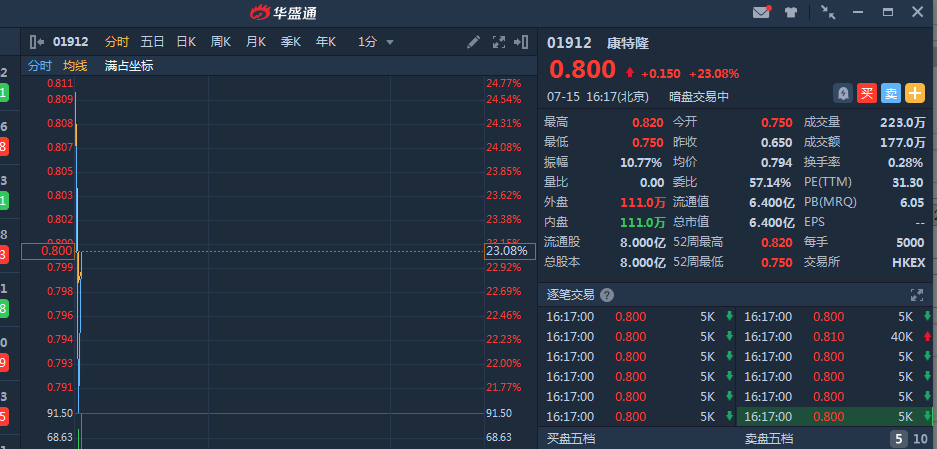Toggle the 均线 average line
This screenshot has width=937, height=449.
[x=75, y=66]
